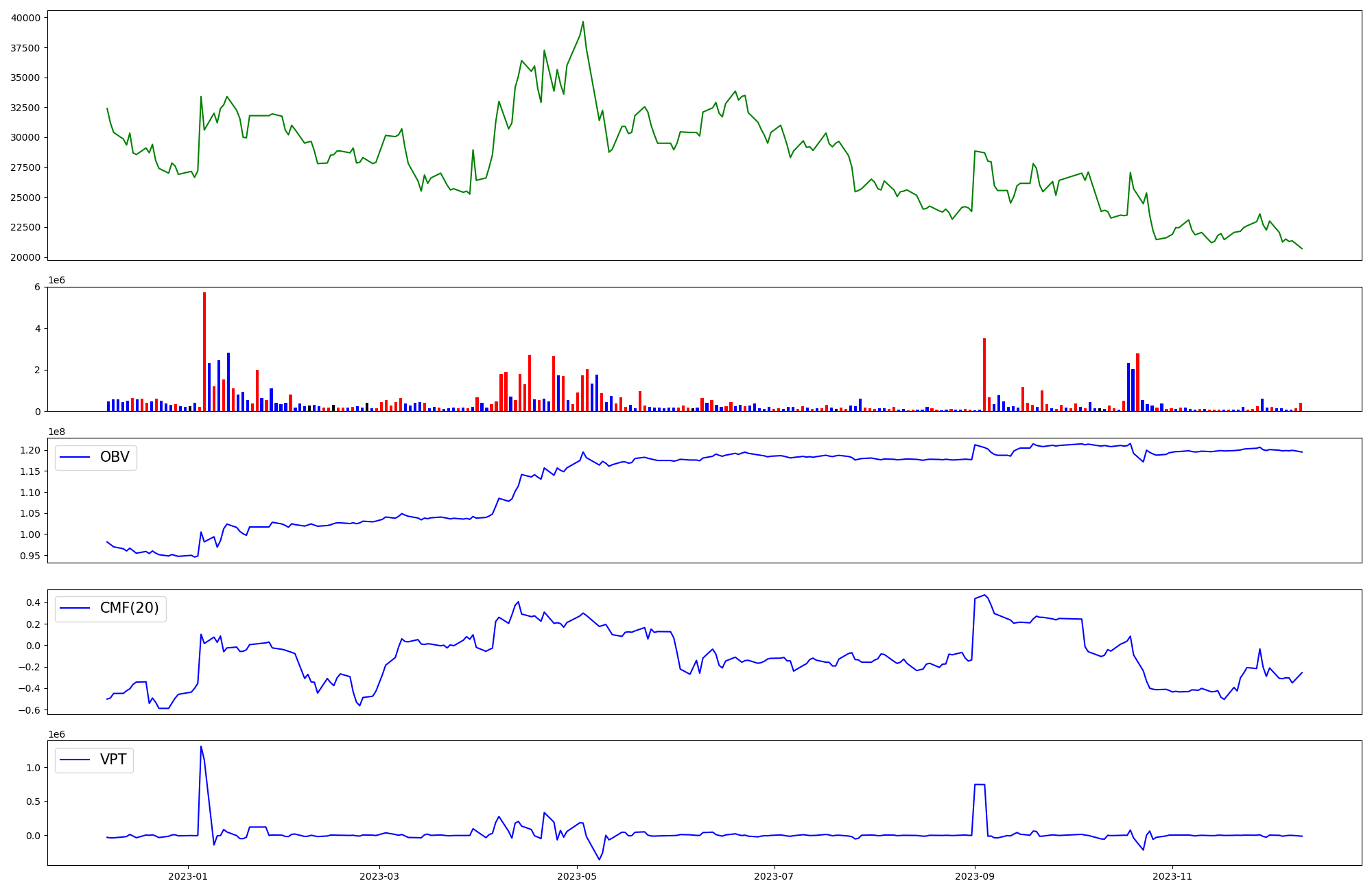Click the 6 tick on volume axis
The image size is (1372, 892).
point(37,287)
